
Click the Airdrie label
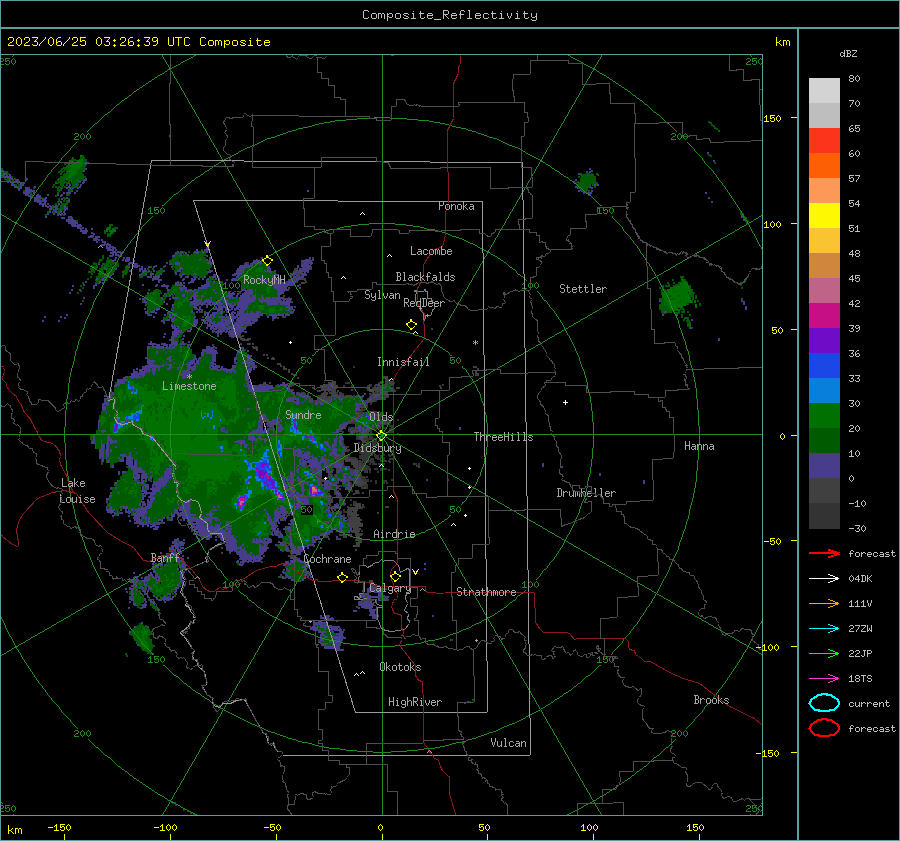point(394,534)
